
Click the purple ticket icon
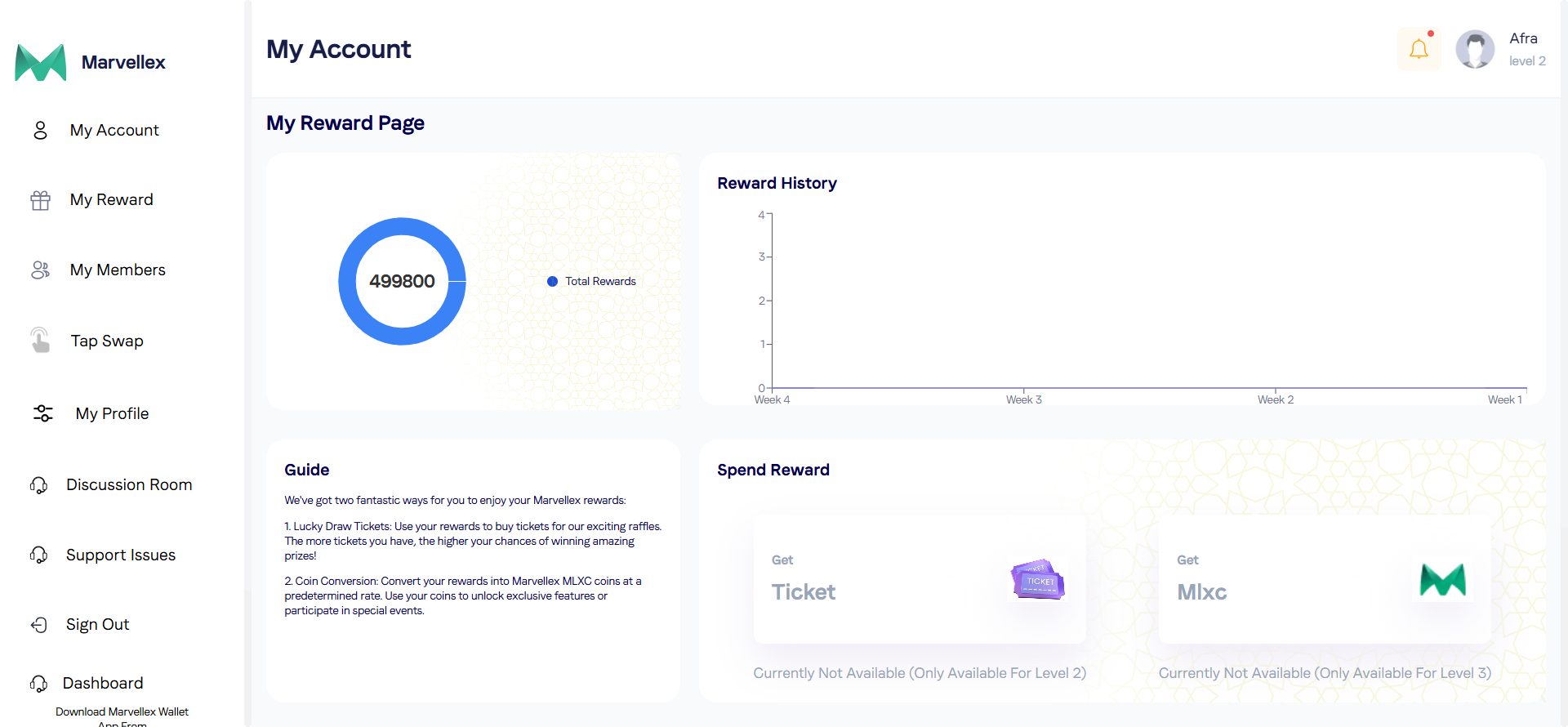(x=1037, y=580)
